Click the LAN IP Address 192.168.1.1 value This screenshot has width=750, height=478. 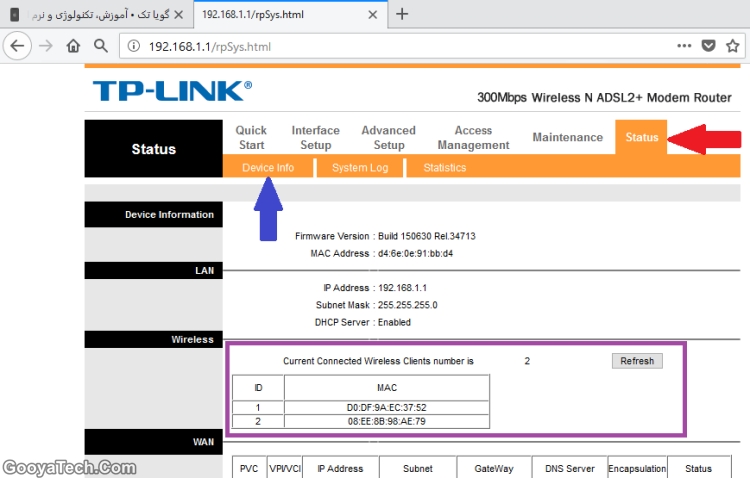point(402,288)
